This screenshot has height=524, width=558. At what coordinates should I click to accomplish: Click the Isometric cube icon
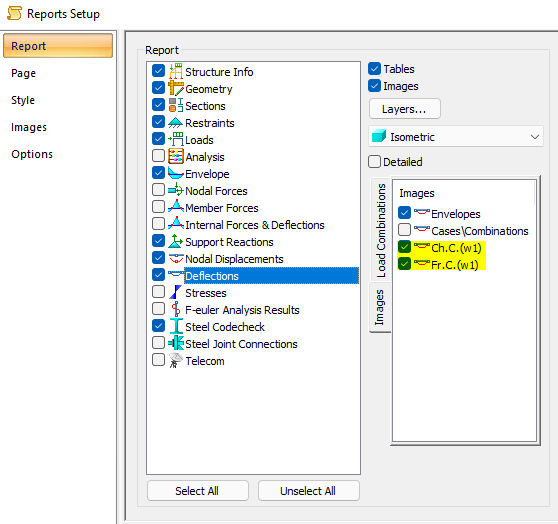click(x=379, y=136)
